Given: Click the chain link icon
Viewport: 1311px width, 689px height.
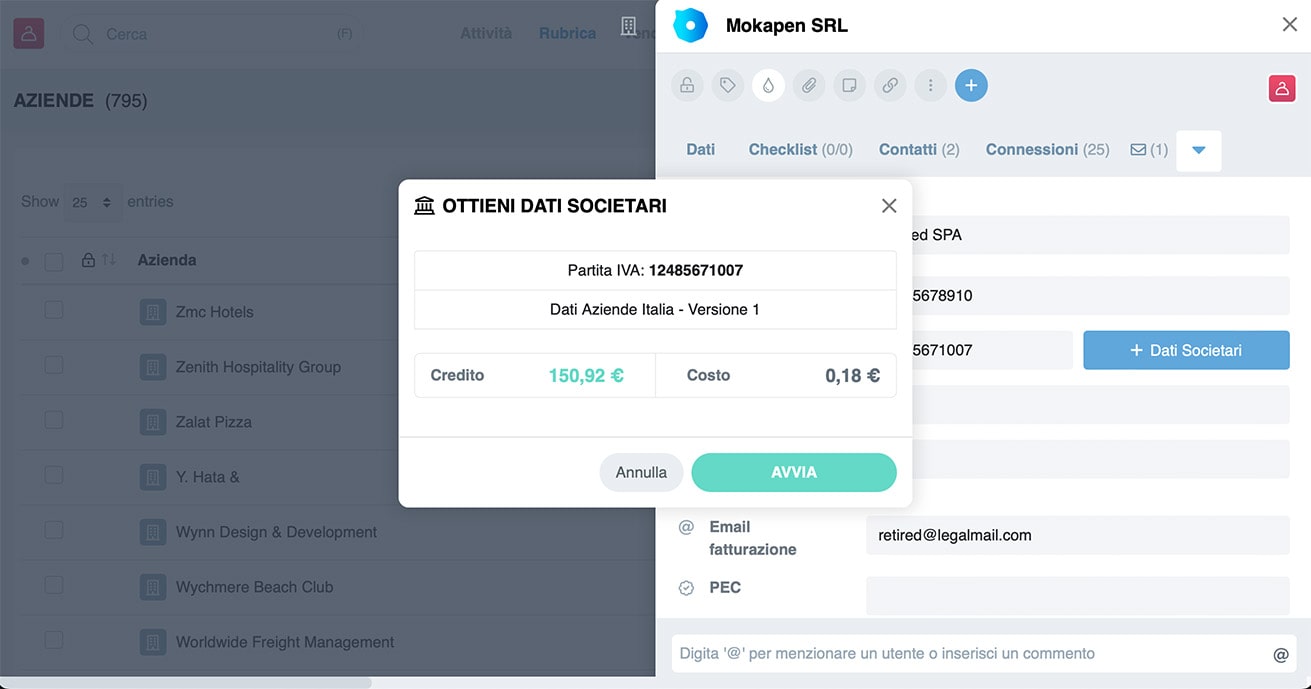Looking at the screenshot, I should [x=890, y=86].
